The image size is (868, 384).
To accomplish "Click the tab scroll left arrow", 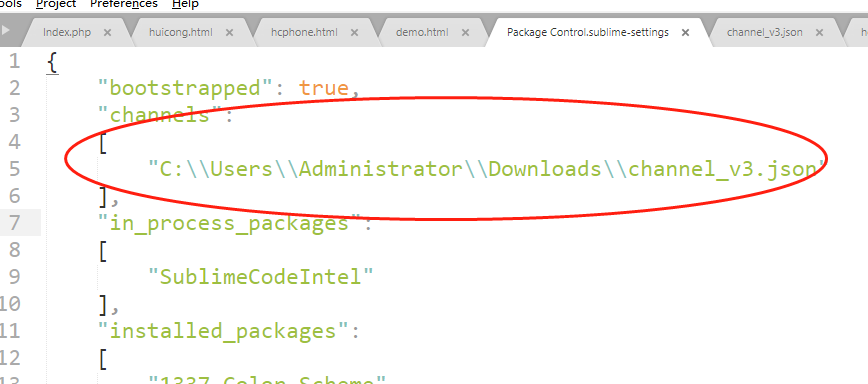I will click(x=6, y=31).
